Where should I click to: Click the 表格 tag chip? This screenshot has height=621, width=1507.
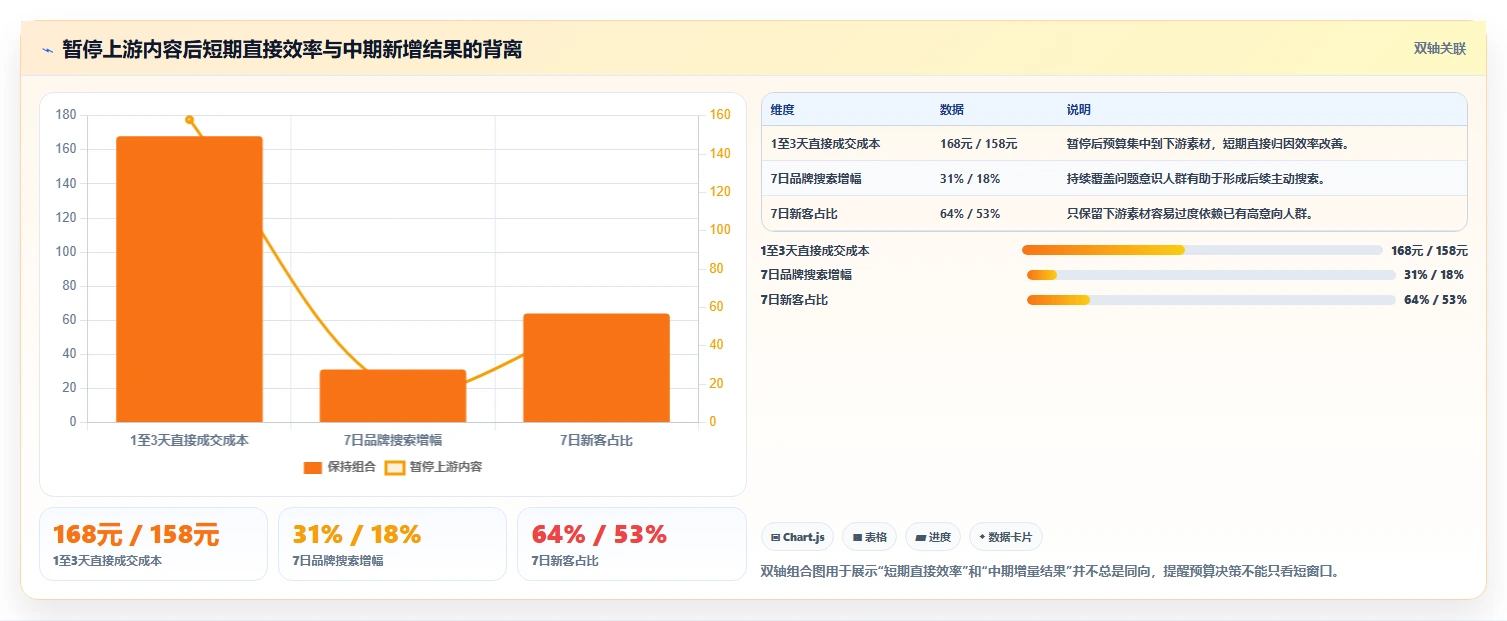(870, 537)
